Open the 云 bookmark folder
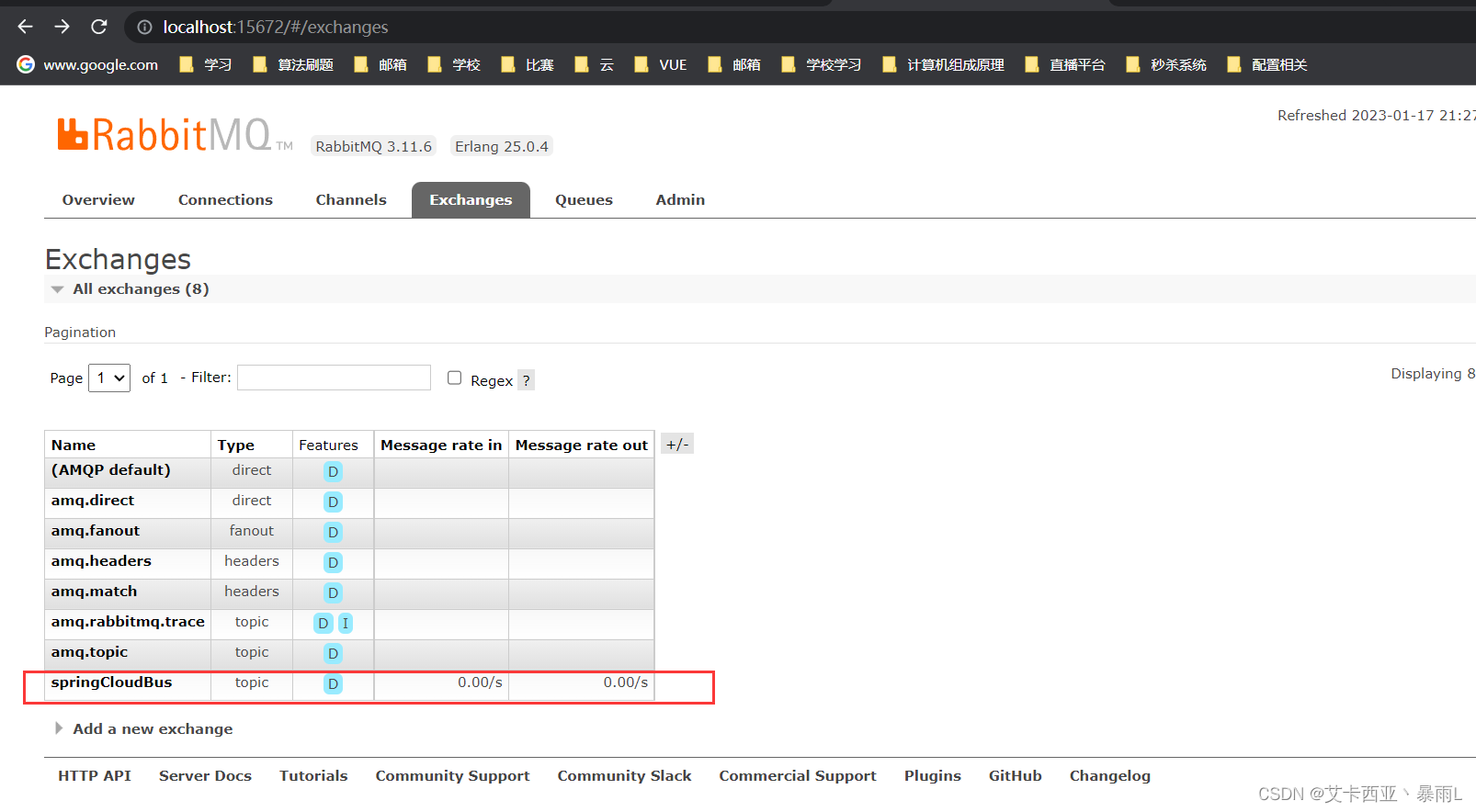Screen dimensions: 1476x812 pyautogui.click(x=594, y=64)
